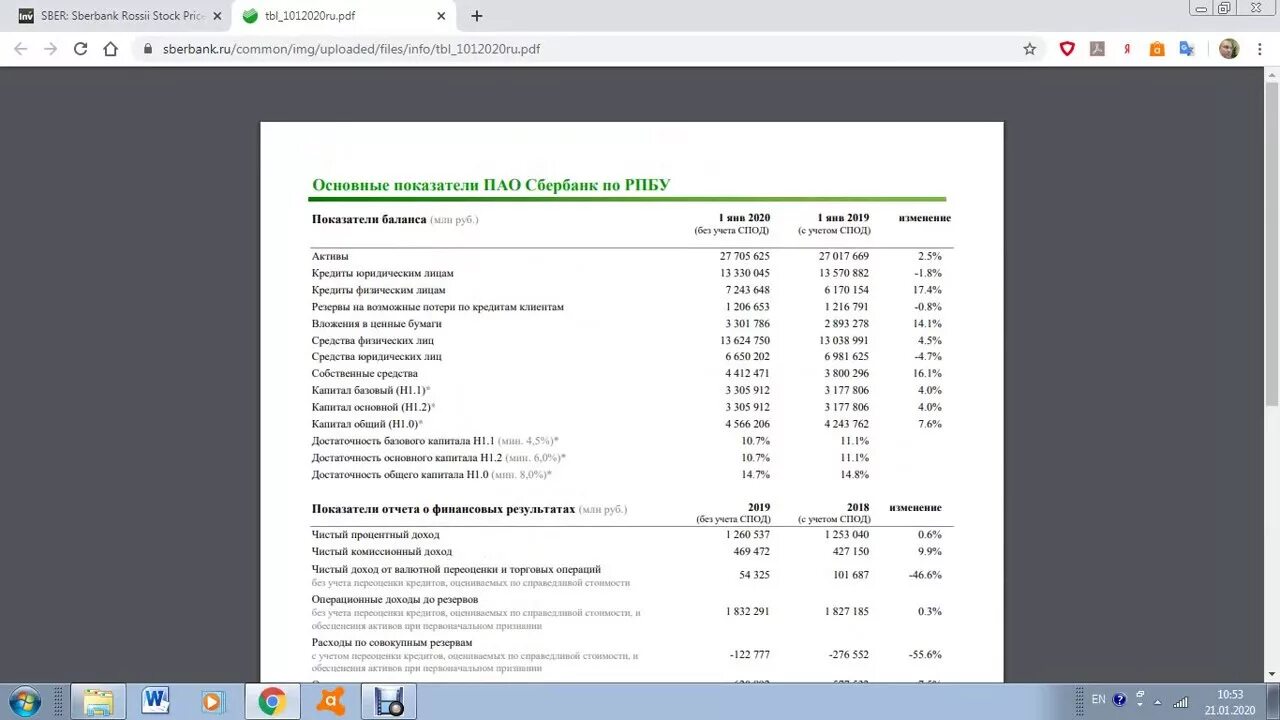The height and width of the screenshot is (720, 1280).
Task: Switch to the SBER Sberbank Rossii Stock Price tab
Action: tap(118, 16)
